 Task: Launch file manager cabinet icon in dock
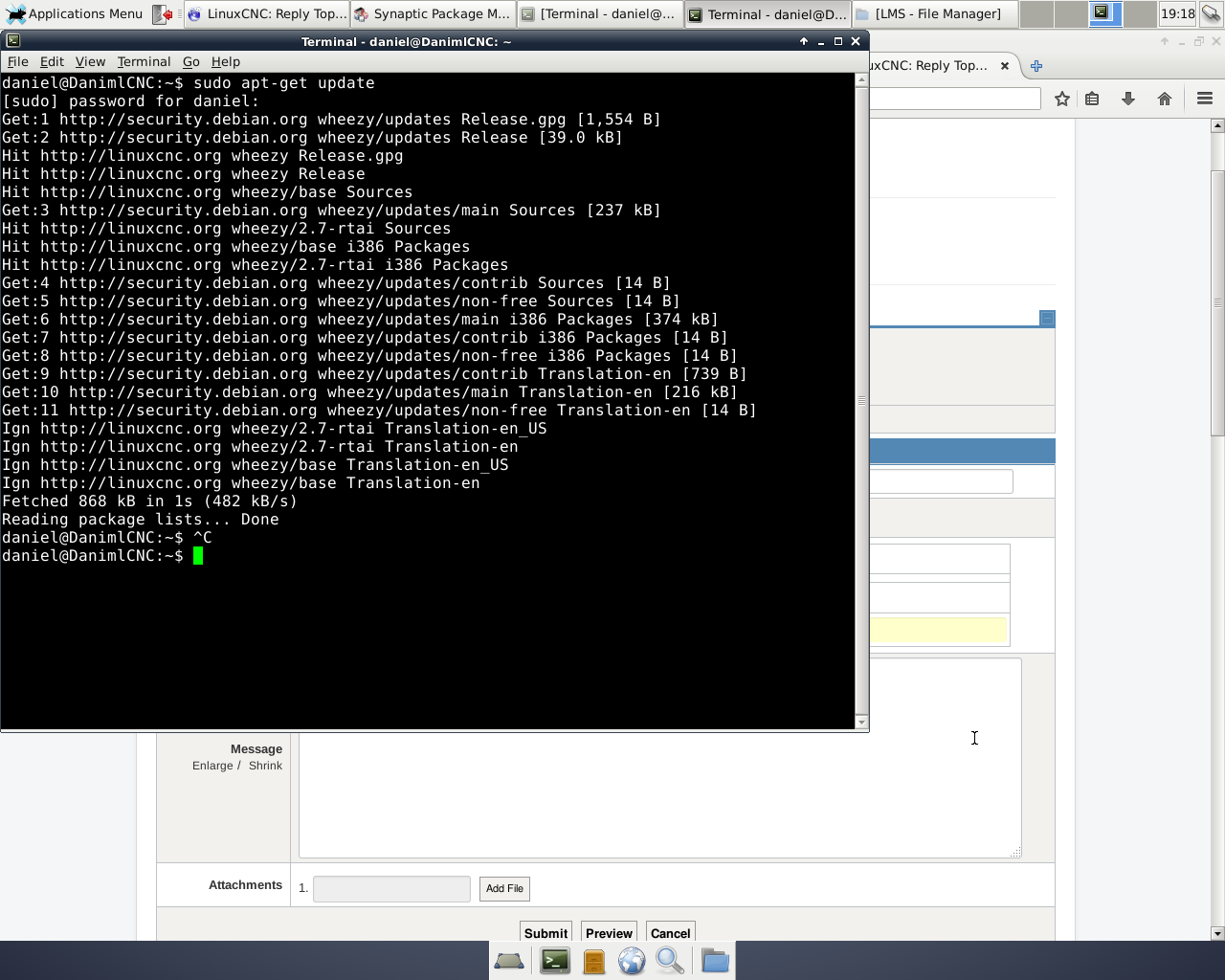[593, 961]
